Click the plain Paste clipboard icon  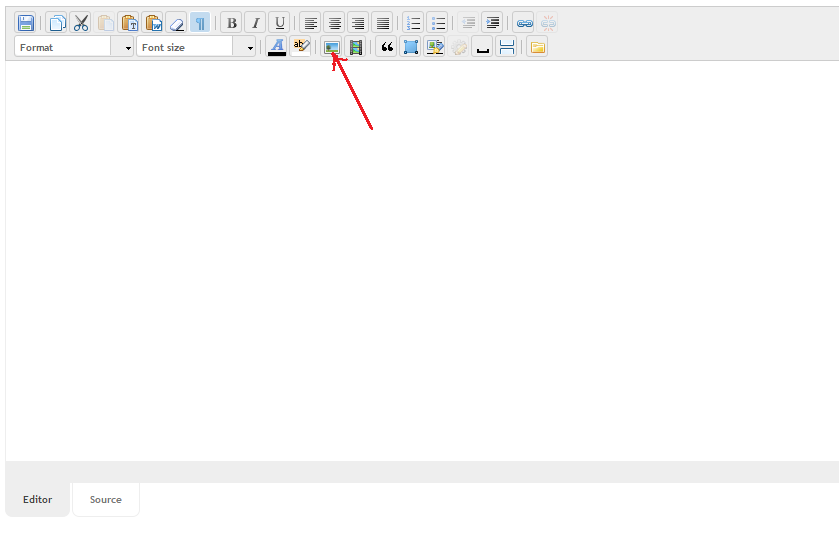(x=105, y=23)
